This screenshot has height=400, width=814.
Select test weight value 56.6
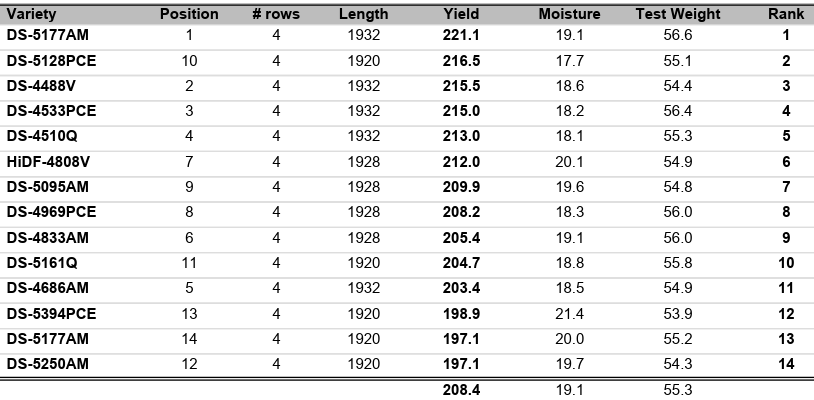pos(679,35)
